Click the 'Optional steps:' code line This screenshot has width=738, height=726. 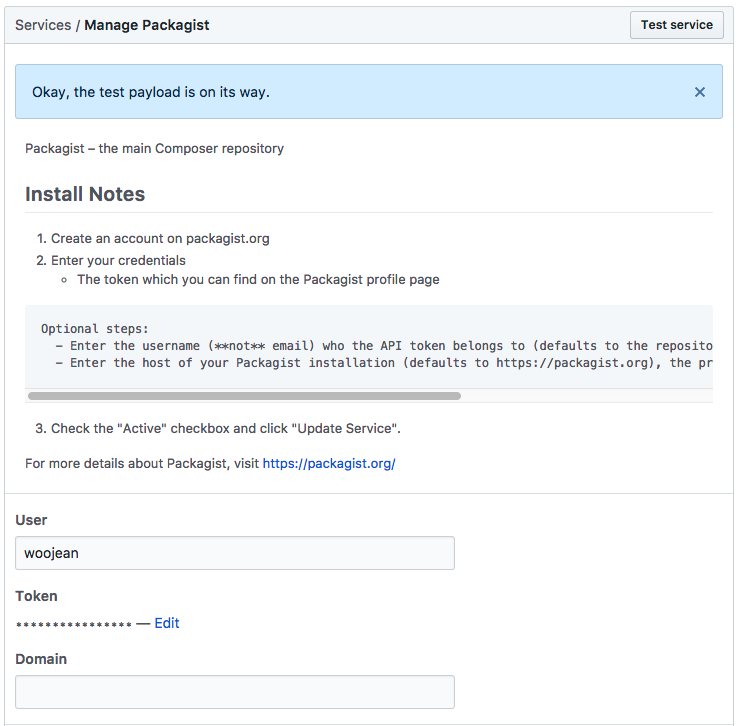(x=95, y=328)
